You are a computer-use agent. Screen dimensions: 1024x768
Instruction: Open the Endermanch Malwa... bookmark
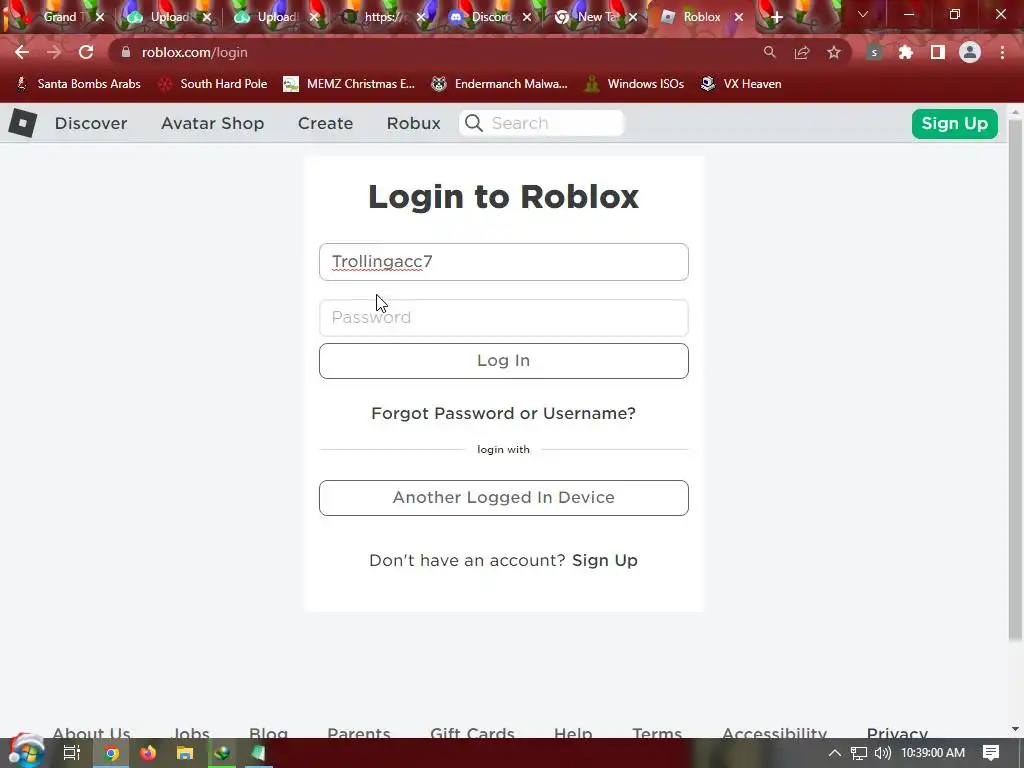tap(500, 84)
